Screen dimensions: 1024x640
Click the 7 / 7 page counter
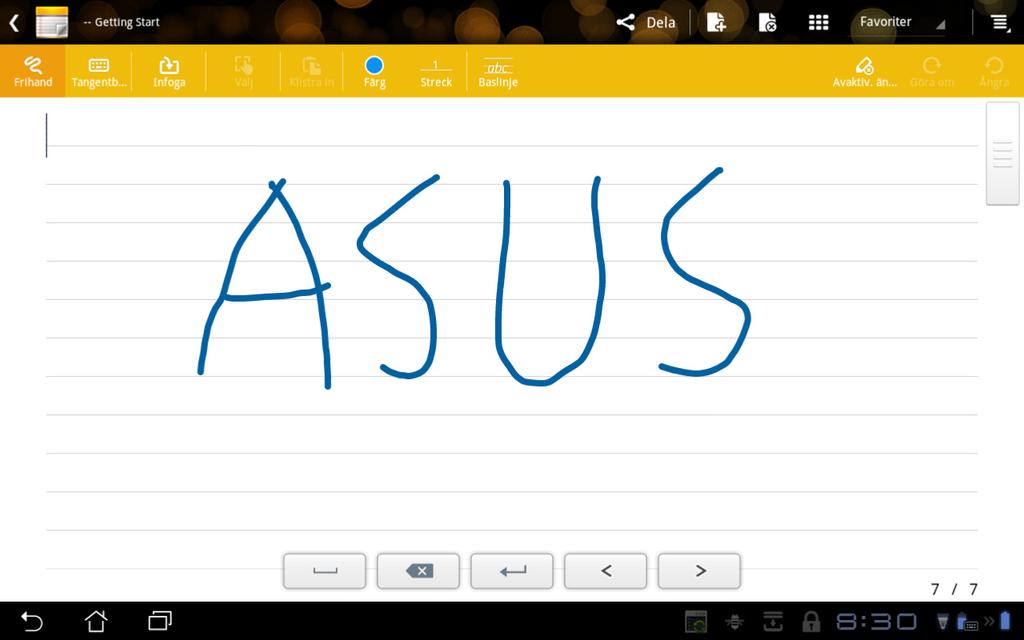[x=954, y=589]
